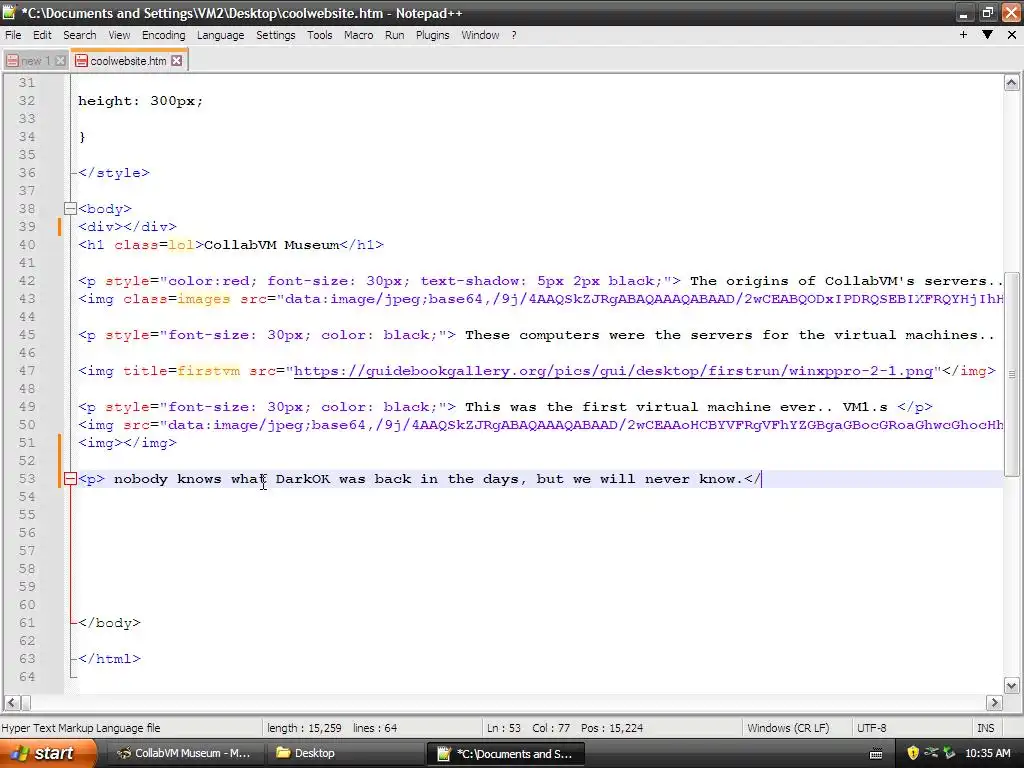This screenshot has height=768, width=1024.
Task: Click 'This was the first virtual machine' on line 49
Action: (618, 407)
